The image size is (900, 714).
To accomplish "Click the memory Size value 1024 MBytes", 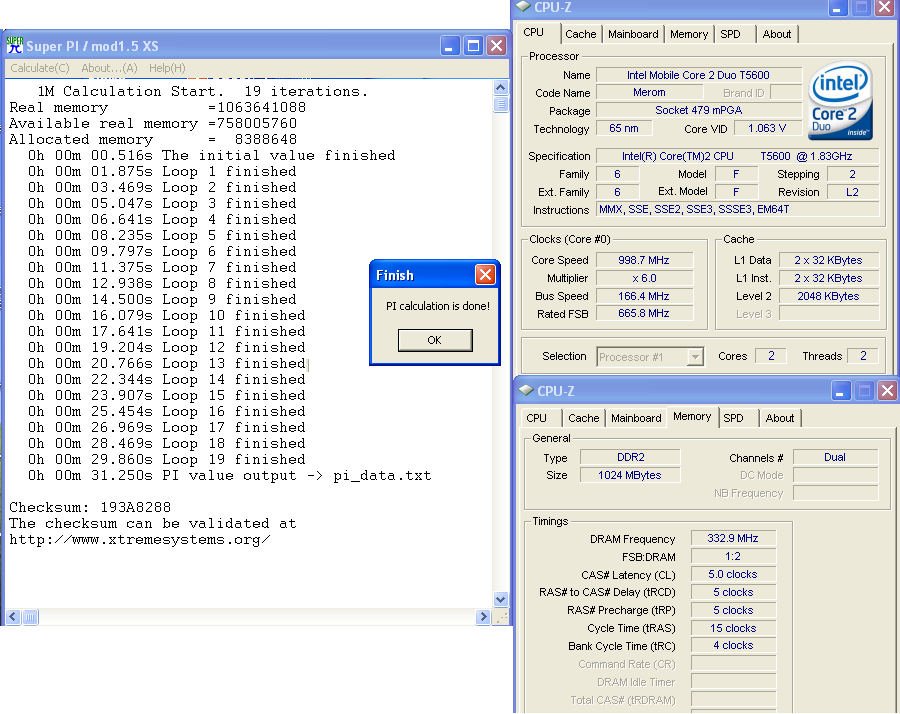I will [x=630, y=475].
